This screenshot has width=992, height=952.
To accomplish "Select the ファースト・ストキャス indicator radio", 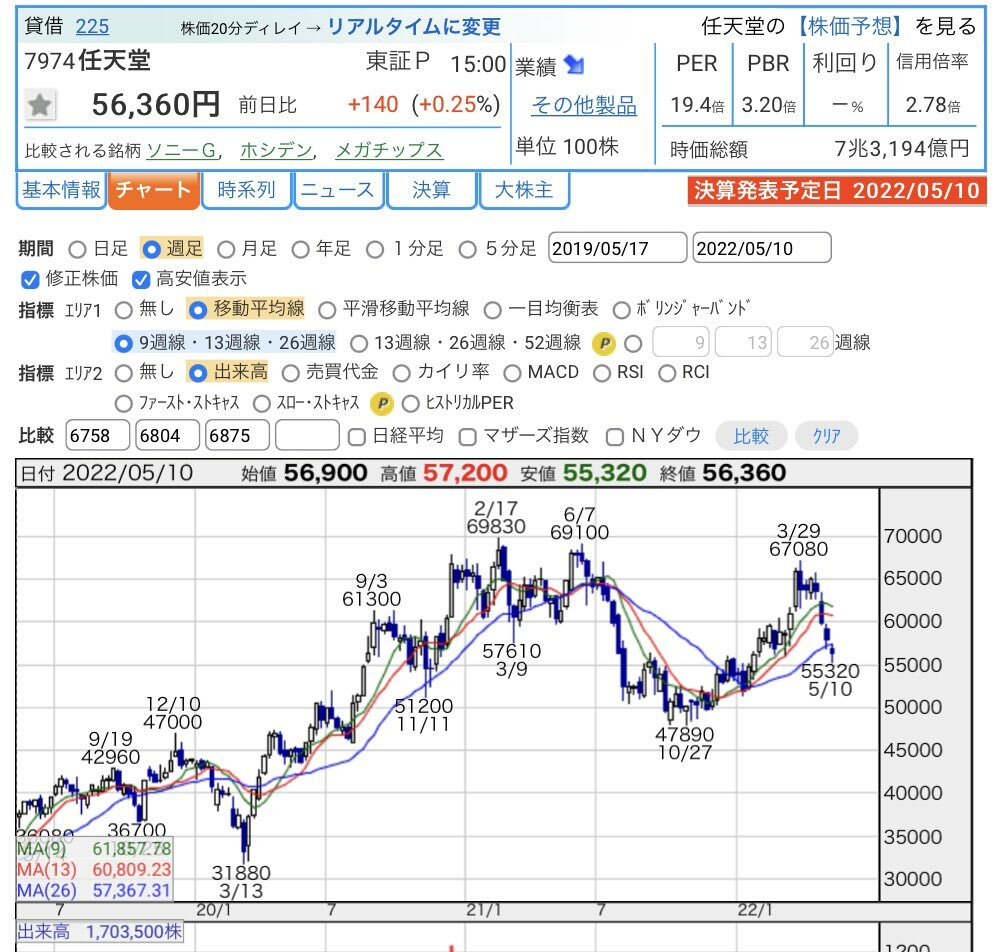I will tap(123, 403).
